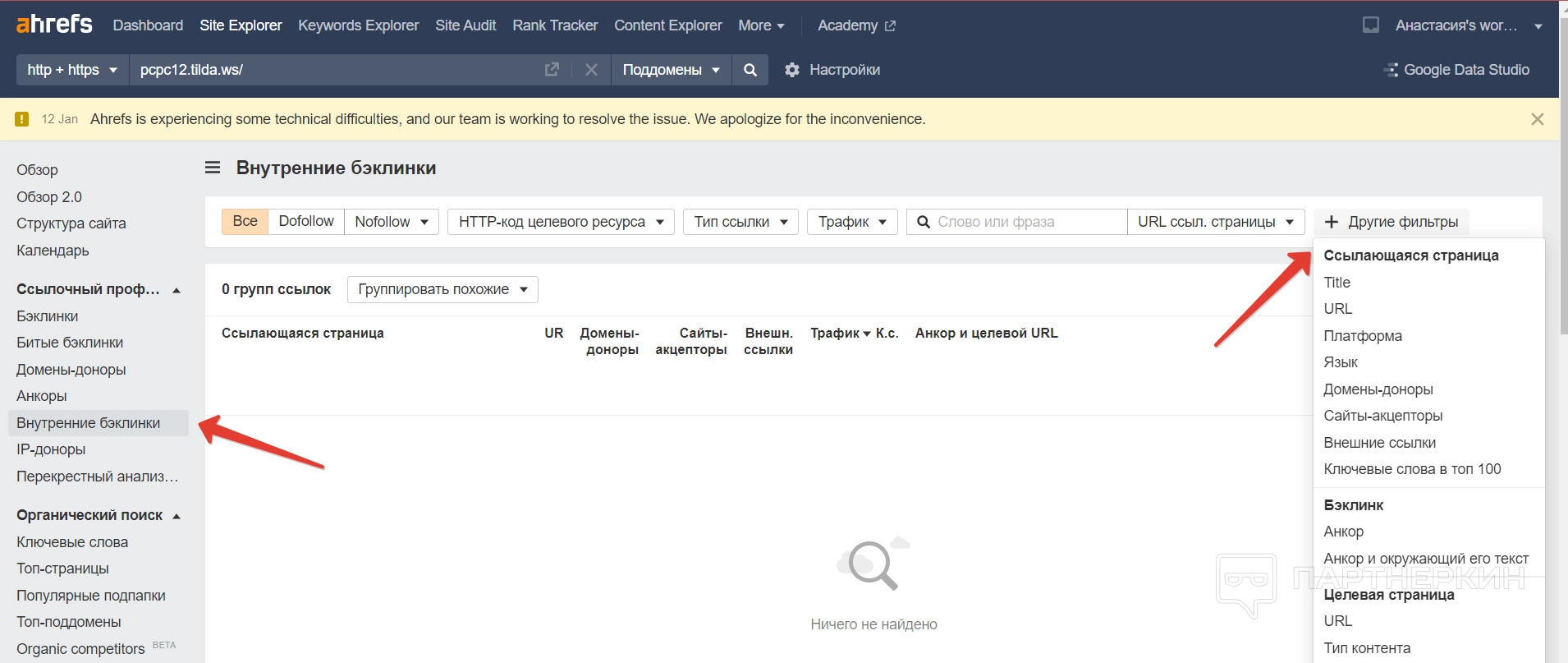Open the http + https protocol dropdown
1568x663 pixels.
(72, 70)
